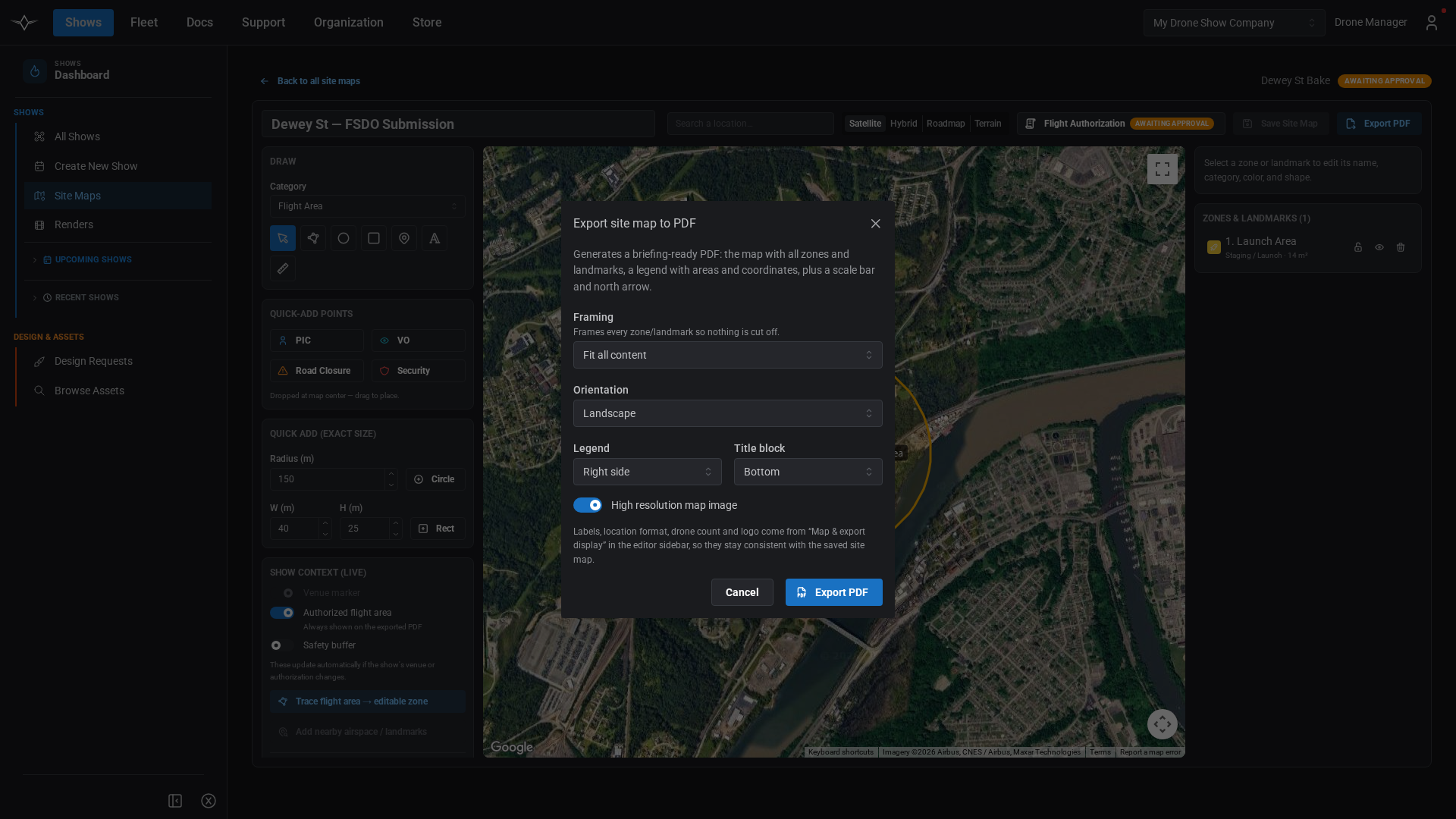Select the rectangle draw tool
Viewport: 1456px width, 819px height.
(x=374, y=238)
